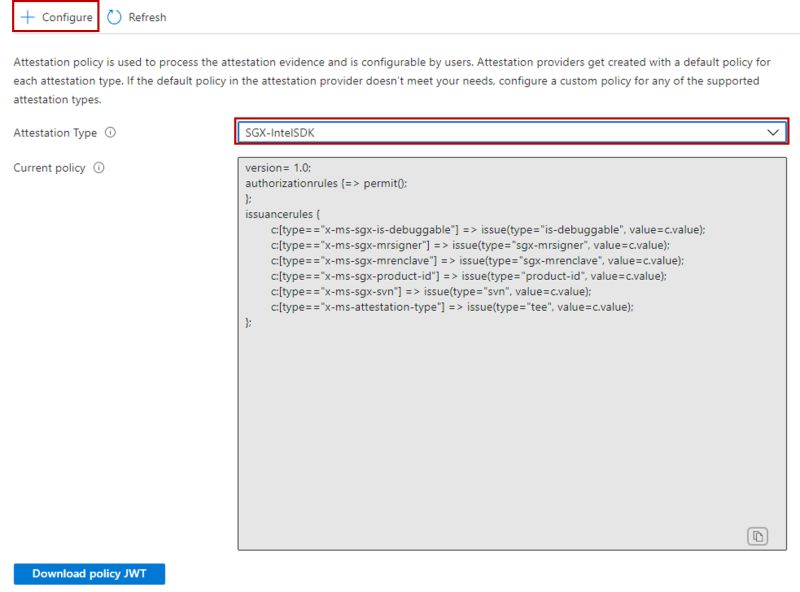Click the Refresh circular arrow icon
Viewport: 800px width, 592px height.
112,16
